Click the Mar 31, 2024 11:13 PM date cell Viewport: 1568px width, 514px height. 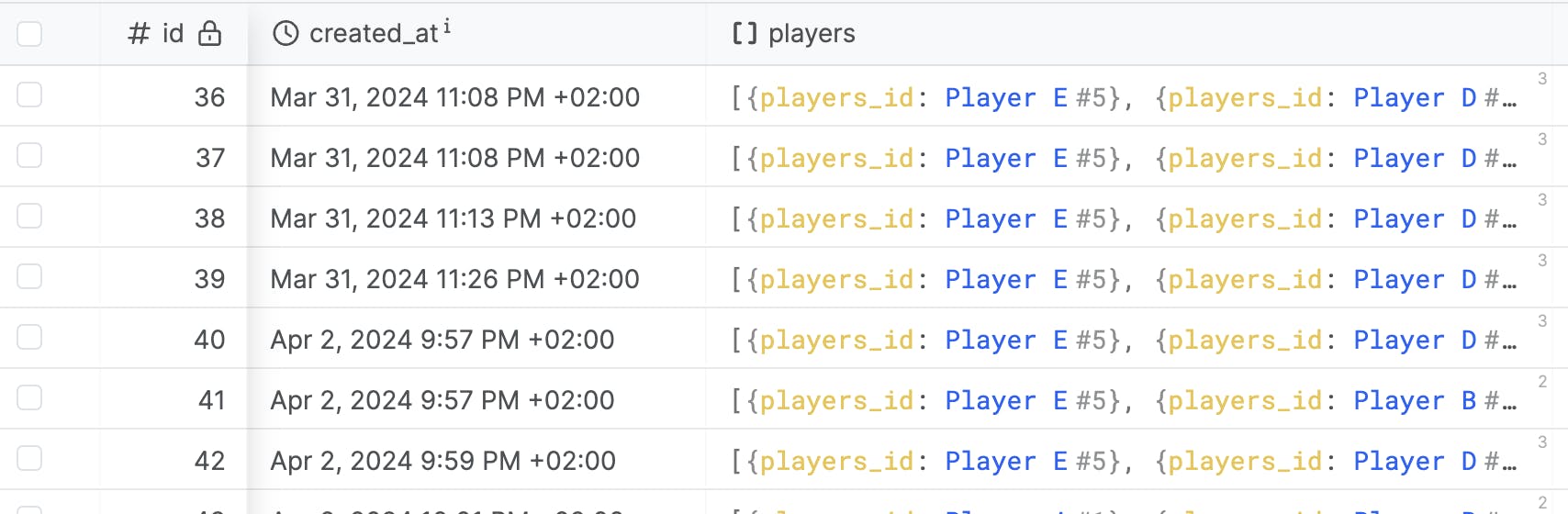[453, 218]
